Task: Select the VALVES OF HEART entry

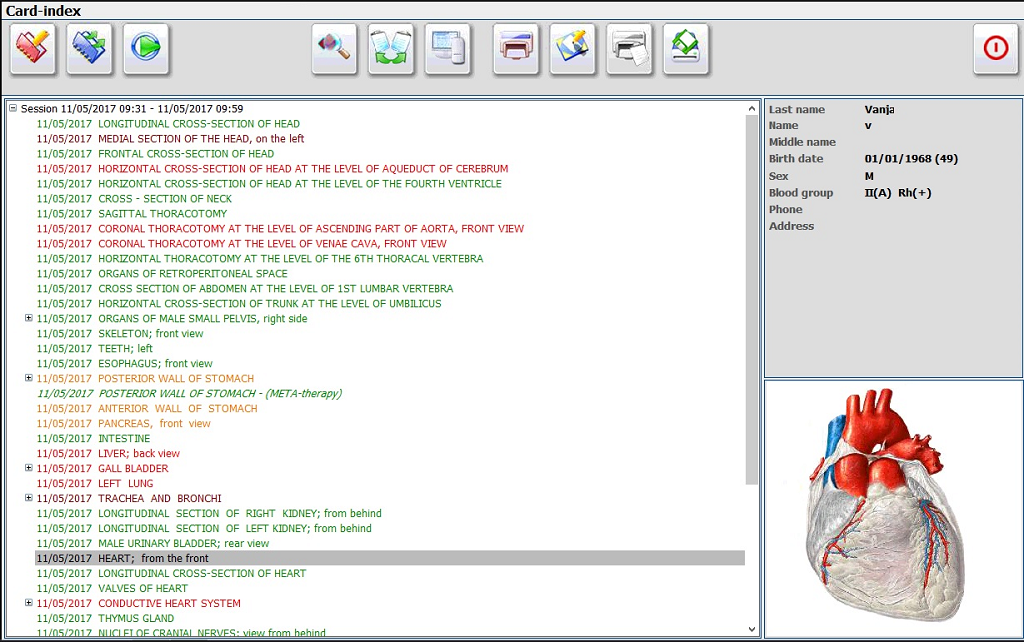Action: click(142, 589)
